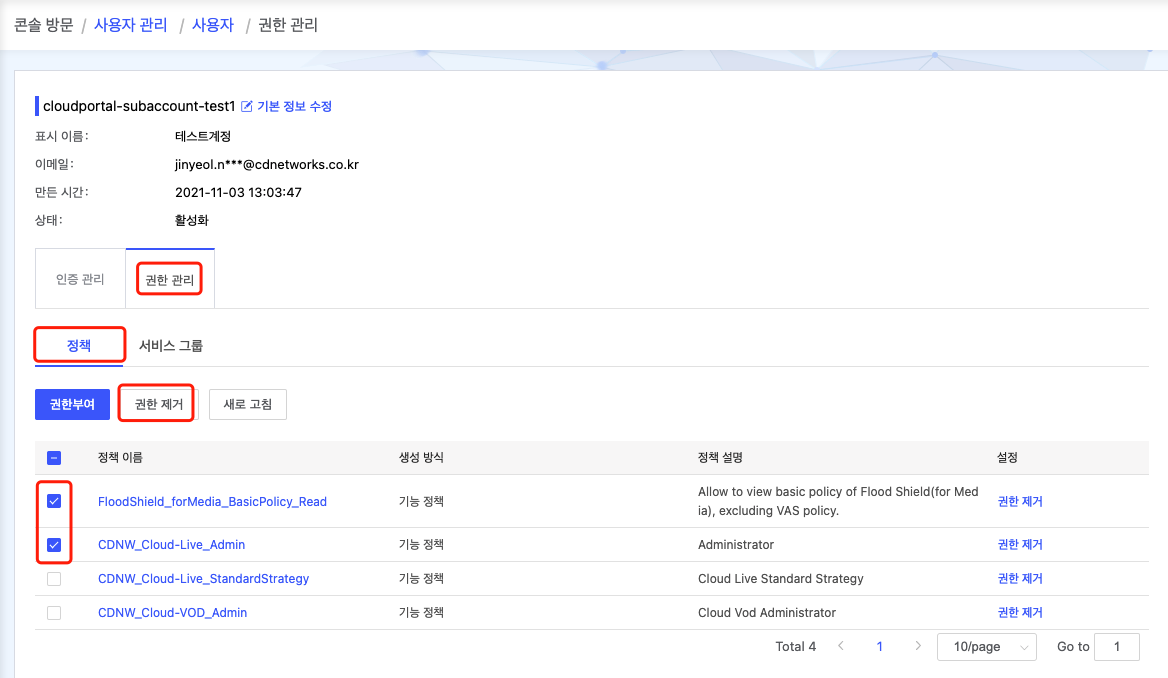
Task: Uncheck the CDNW_Cloud-Live_Admin row checkbox
Action: click(x=54, y=545)
